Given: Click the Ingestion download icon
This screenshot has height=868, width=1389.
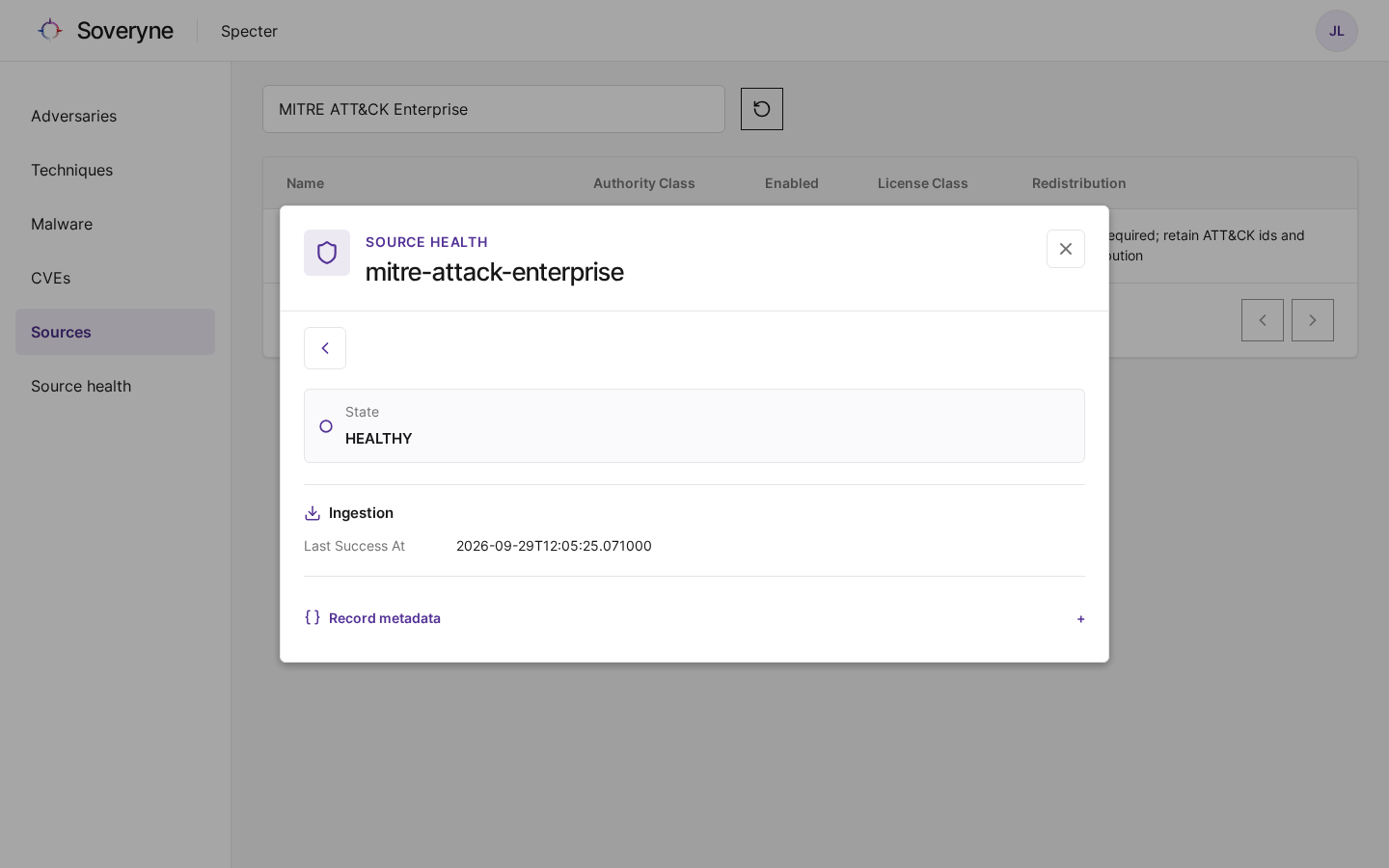Looking at the screenshot, I should 313,513.
